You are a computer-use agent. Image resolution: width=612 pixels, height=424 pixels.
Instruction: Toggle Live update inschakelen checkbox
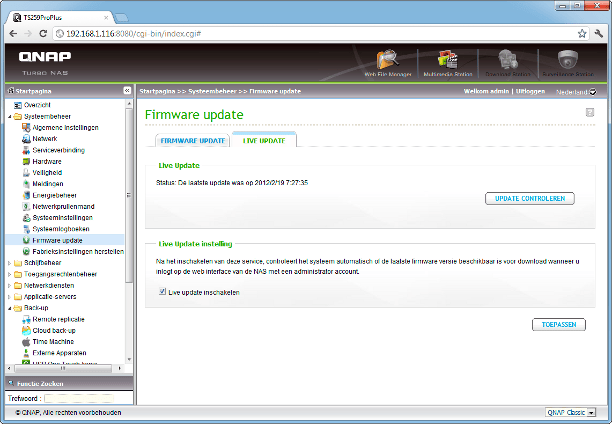click(162, 291)
